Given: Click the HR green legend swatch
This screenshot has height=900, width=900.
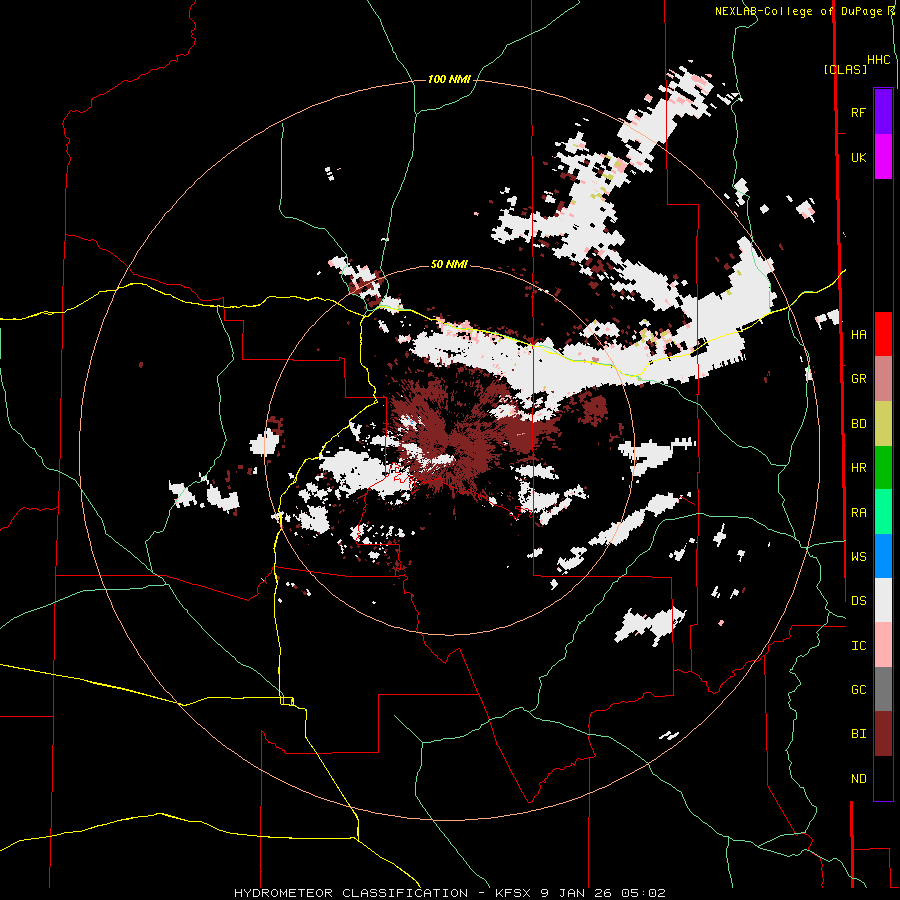Looking at the screenshot, I should click(x=883, y=467).
